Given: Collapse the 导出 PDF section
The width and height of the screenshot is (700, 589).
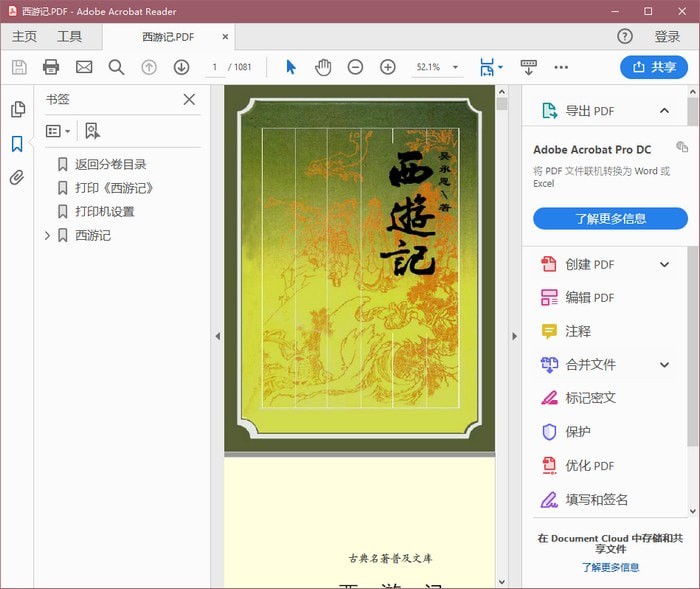Looking at the screenshot, I should tap(664, 110).
